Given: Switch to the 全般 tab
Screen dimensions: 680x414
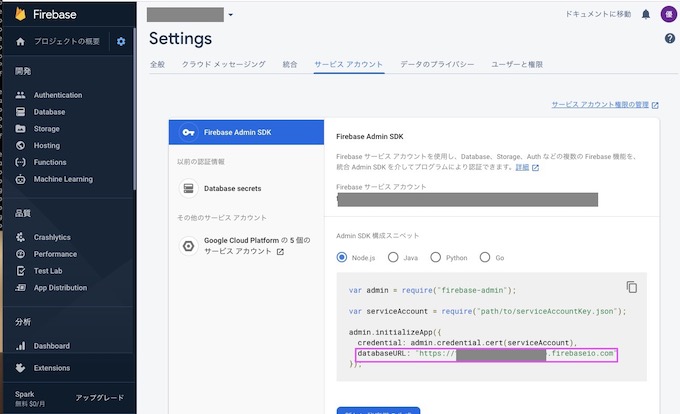Looking at the screenshot, I should tap(157, 64).
